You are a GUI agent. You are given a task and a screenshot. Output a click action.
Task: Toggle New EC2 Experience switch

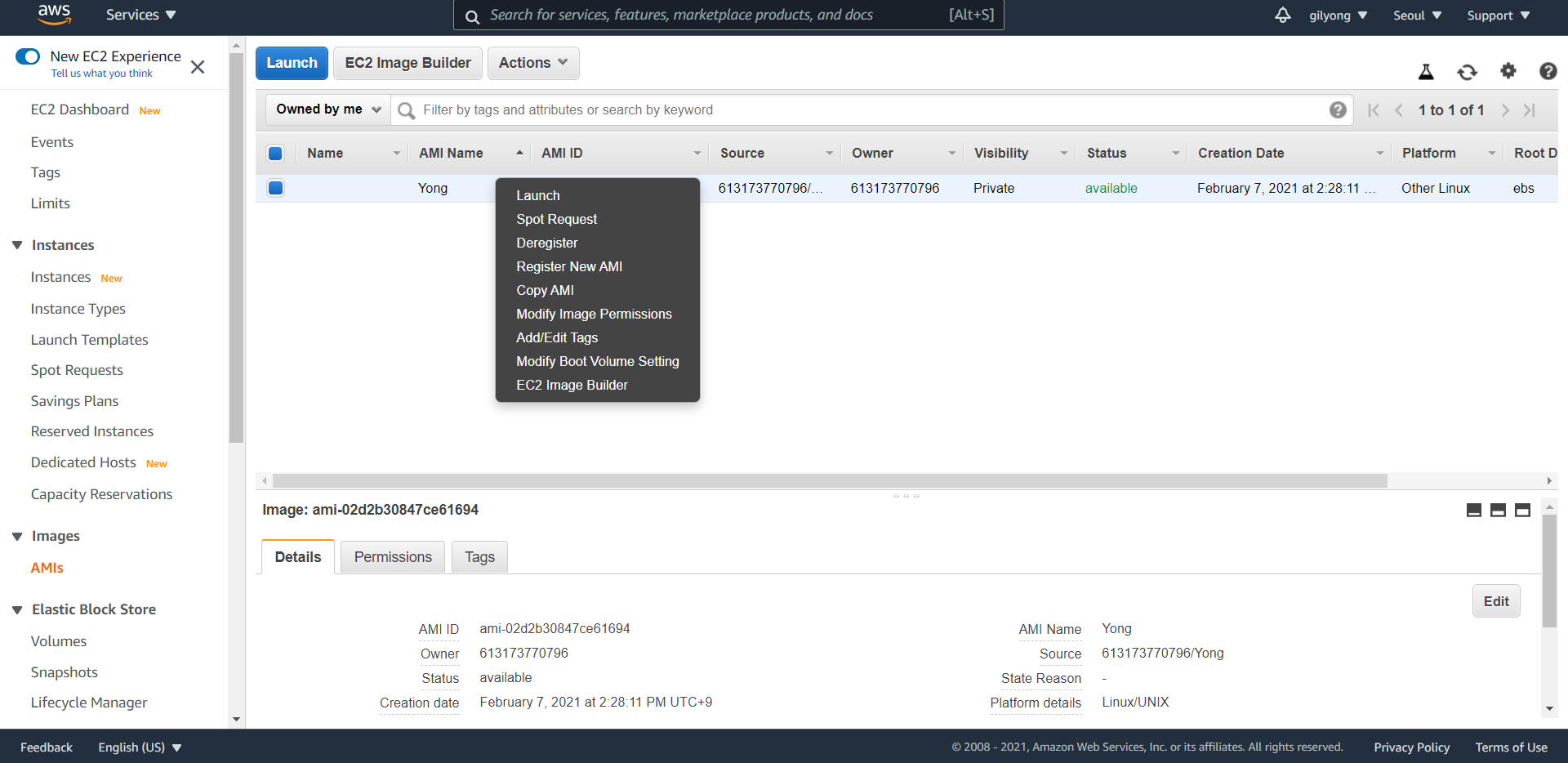coord(28,56)
